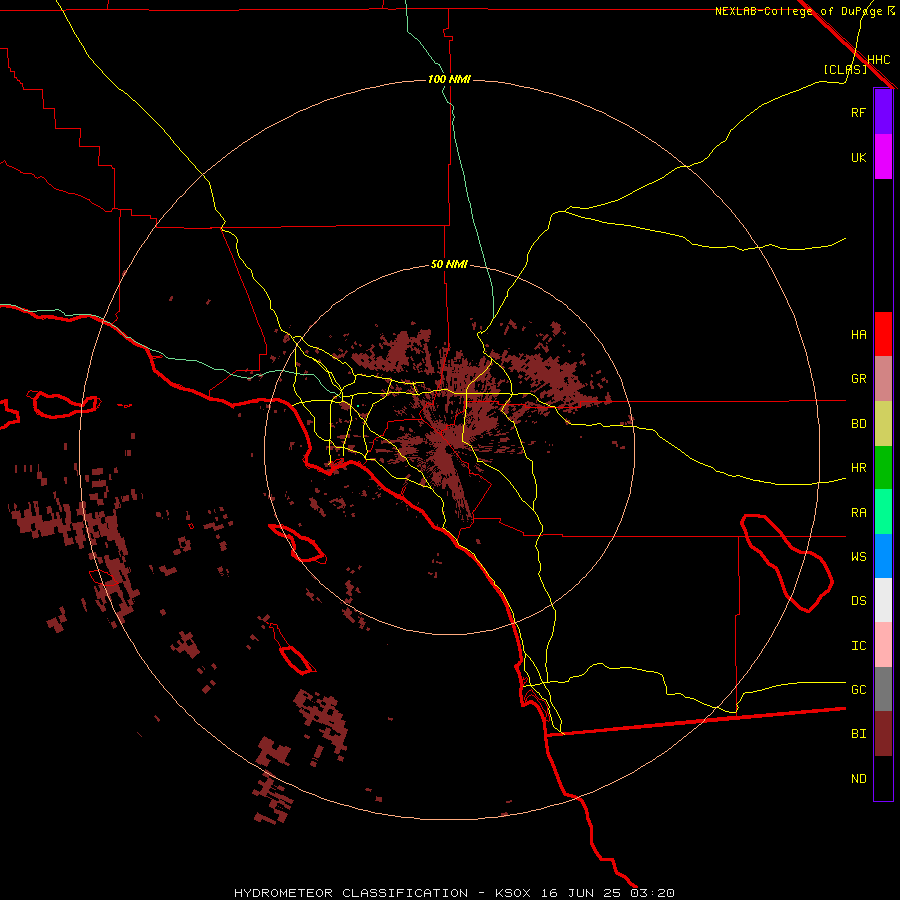Click the UK magenta legend swatch
The width and height of the screenshot is (900, 900).
point(883,157)
